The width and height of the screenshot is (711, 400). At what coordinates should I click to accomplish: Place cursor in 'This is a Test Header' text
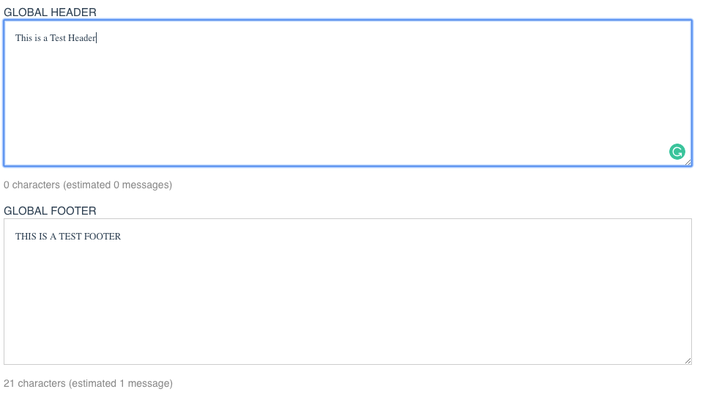(55, 38)
